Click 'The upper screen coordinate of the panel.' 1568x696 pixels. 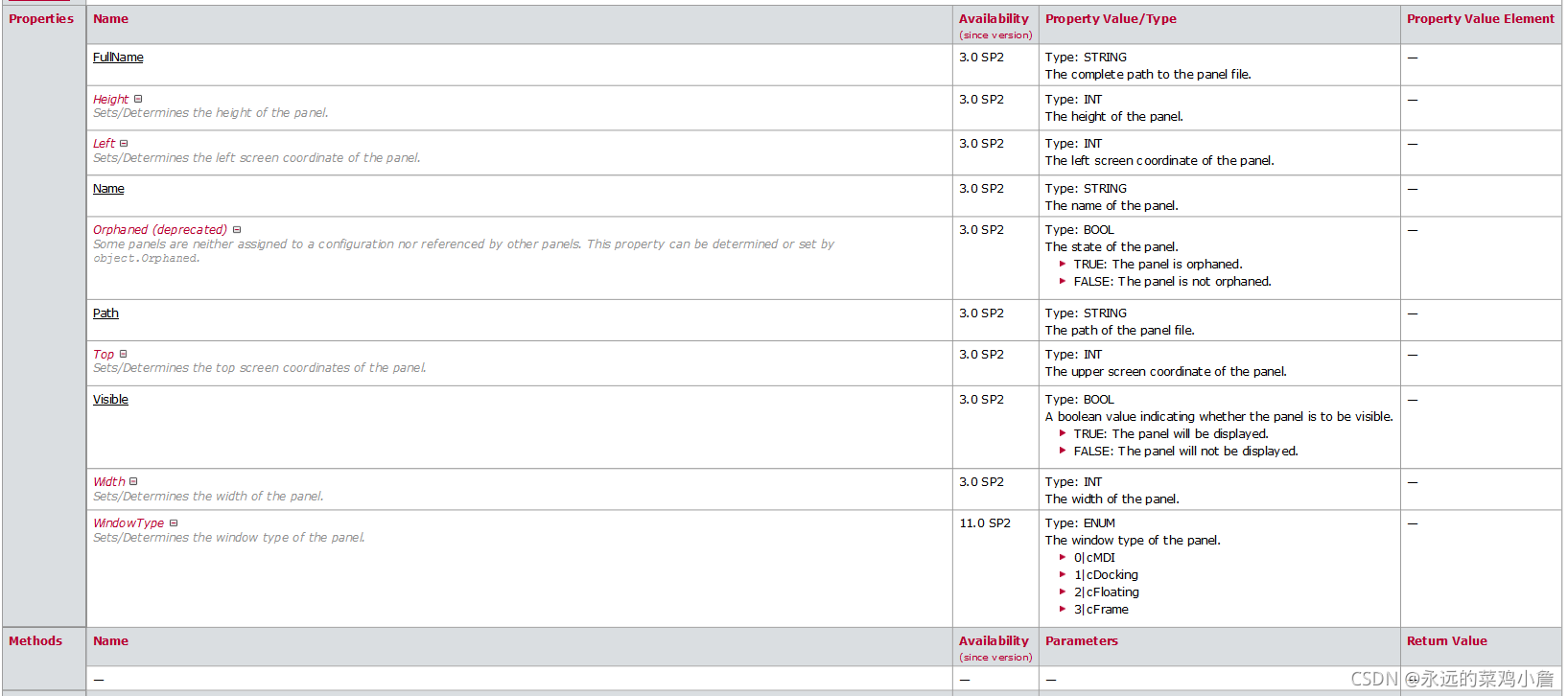pyautogui.click(x=1166, y=372)
